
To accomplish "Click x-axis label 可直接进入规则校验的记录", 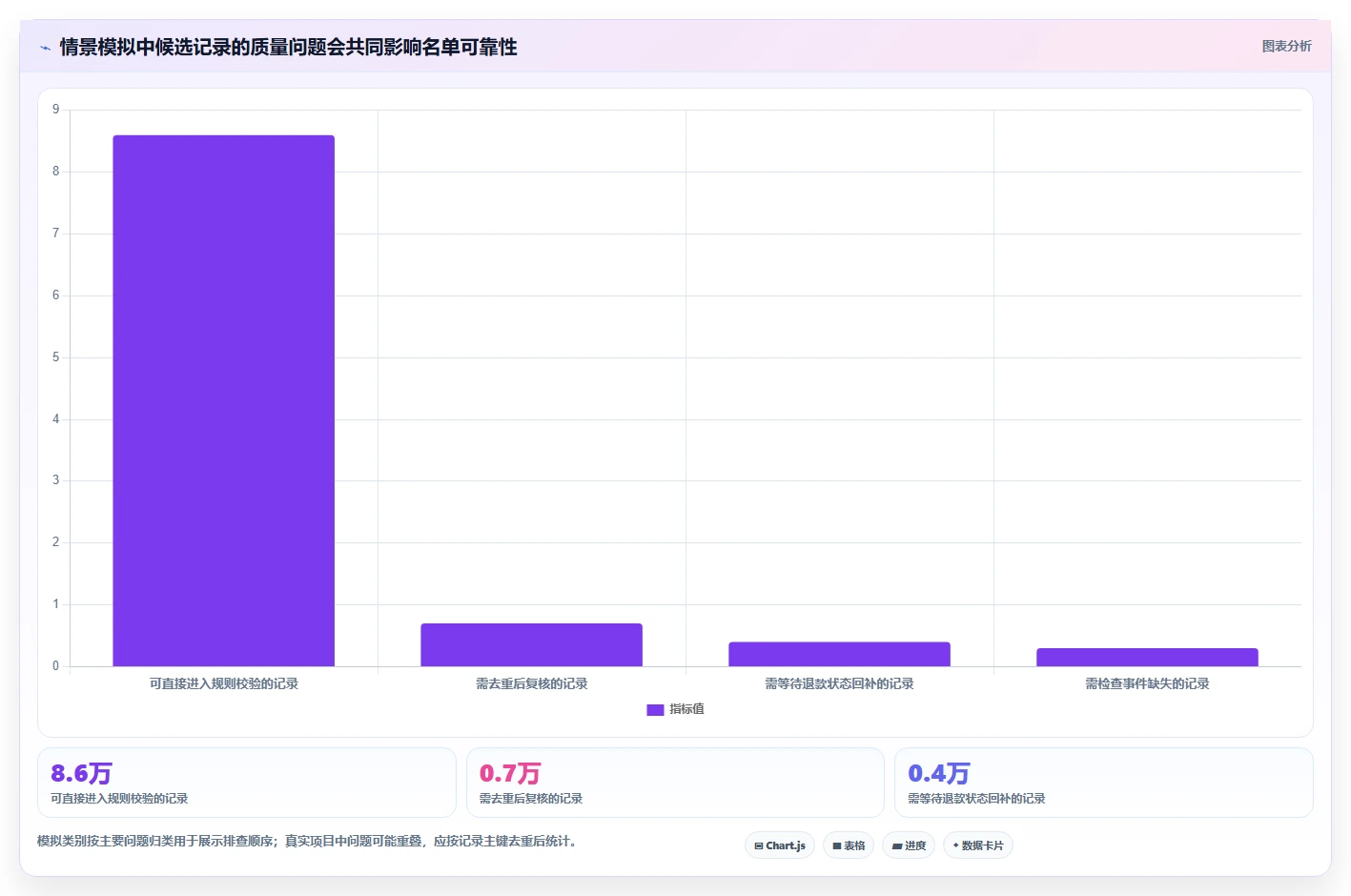I will [224, 683].
